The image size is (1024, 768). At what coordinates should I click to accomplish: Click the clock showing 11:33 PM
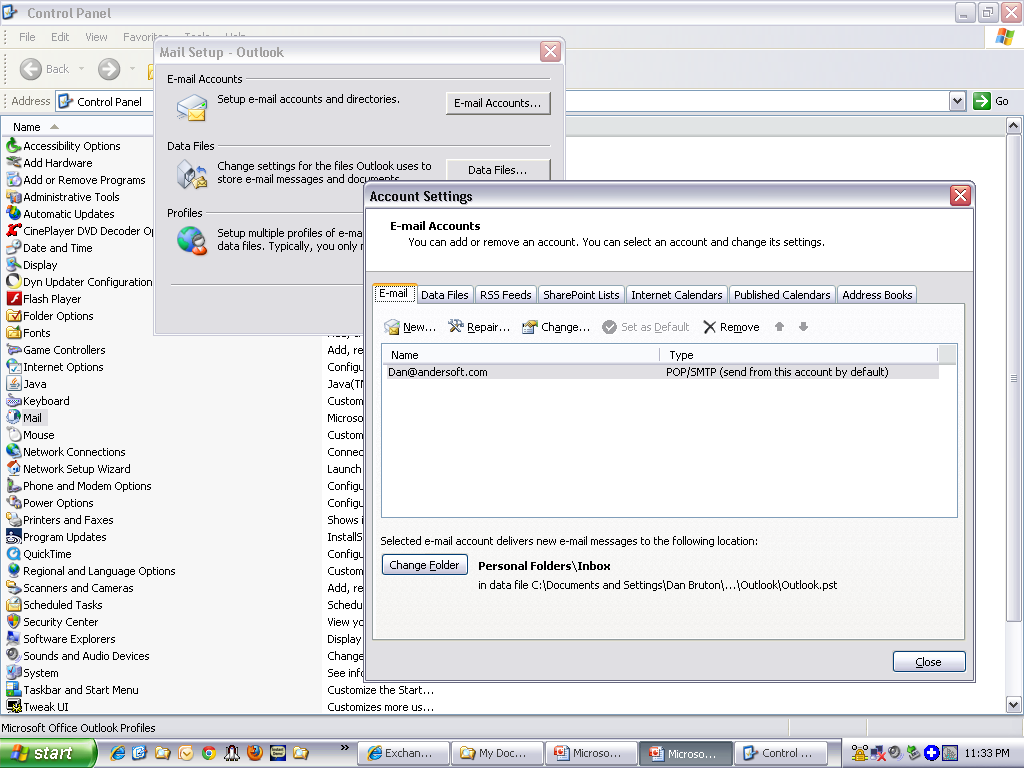click(x=987, y=753)
